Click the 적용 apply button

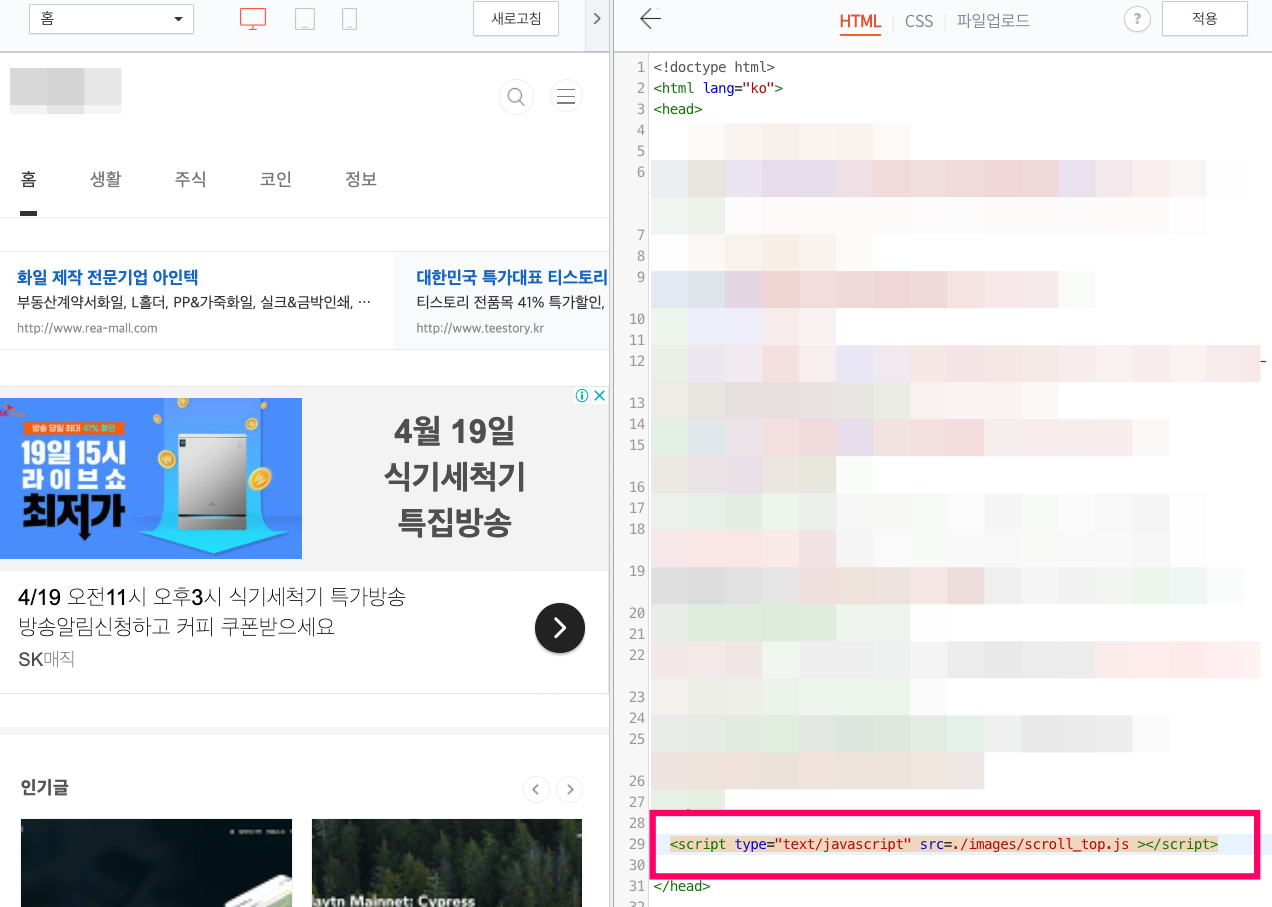[x=1205, y=19]
